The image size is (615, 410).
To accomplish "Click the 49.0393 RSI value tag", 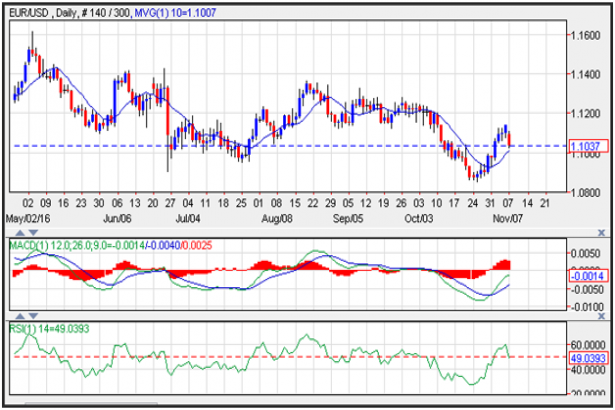I will click(x=586, y=356).
